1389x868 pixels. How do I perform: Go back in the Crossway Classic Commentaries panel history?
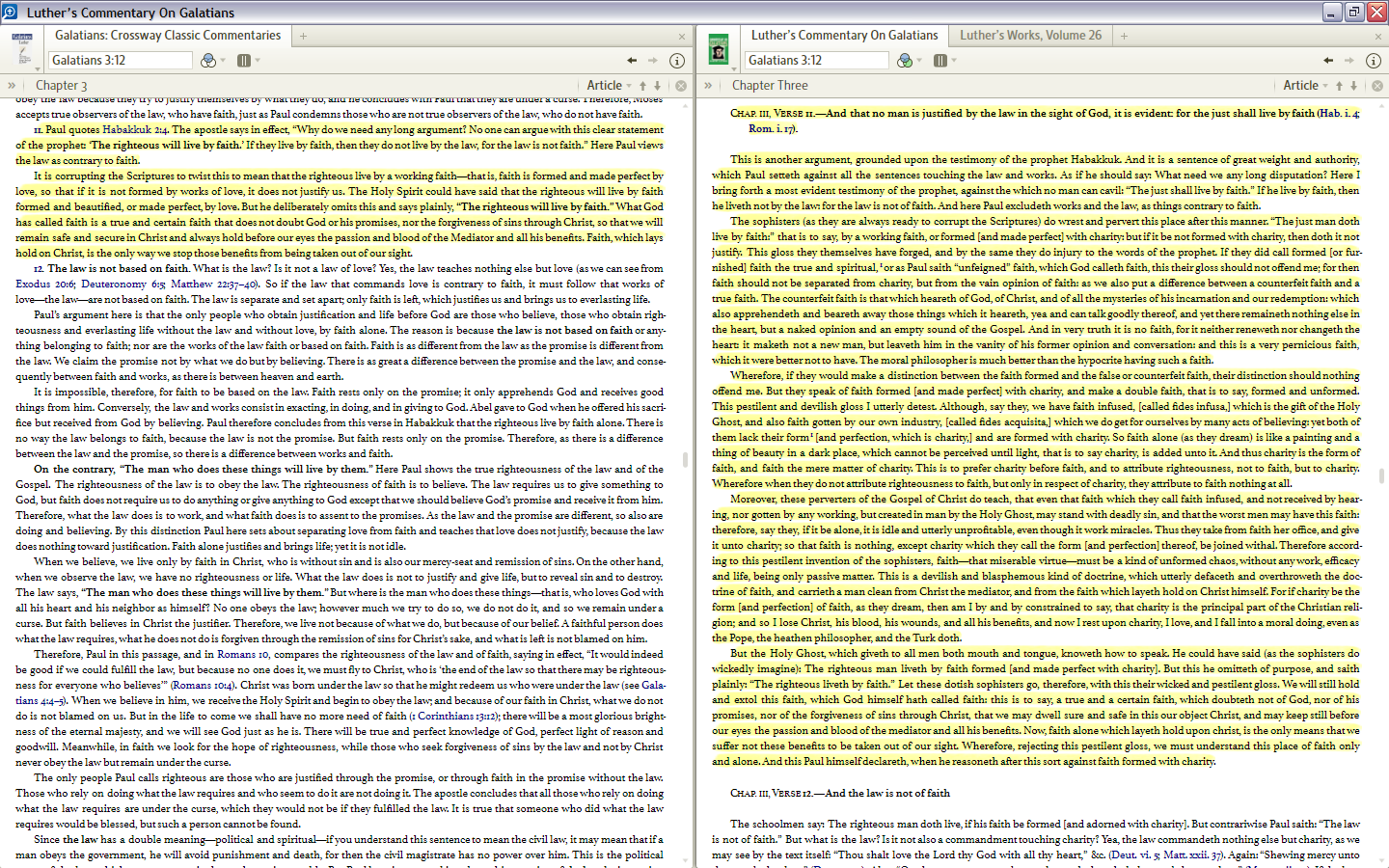pos(632,60)
